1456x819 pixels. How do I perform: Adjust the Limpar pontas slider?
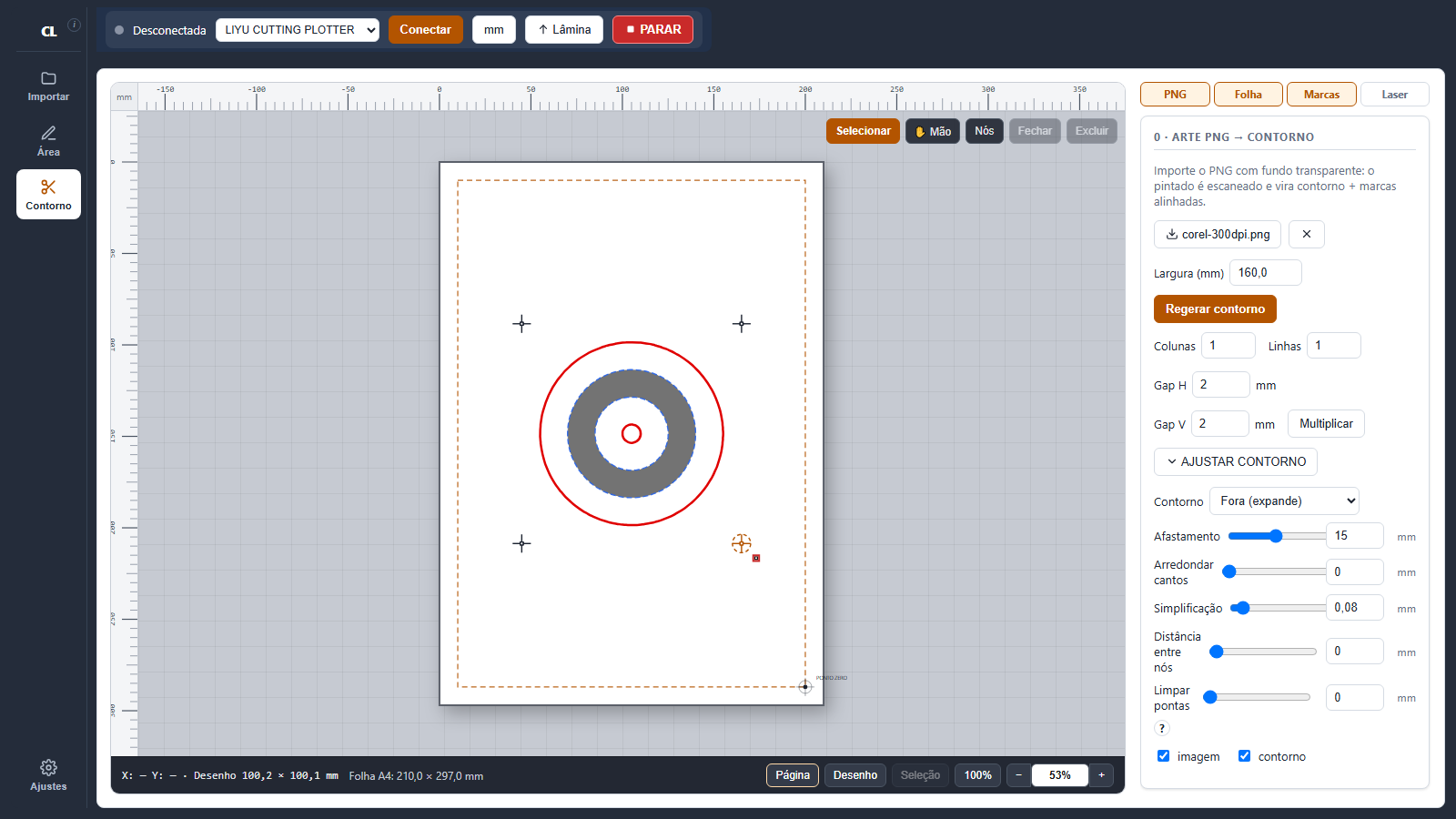[x=1257, y=697]
